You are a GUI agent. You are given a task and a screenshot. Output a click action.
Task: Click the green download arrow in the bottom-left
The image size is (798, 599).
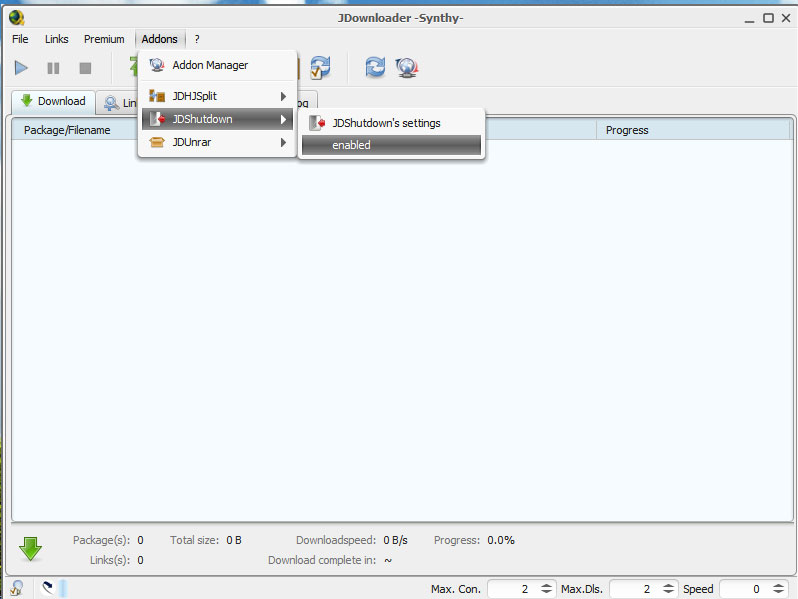click(31, 549)
